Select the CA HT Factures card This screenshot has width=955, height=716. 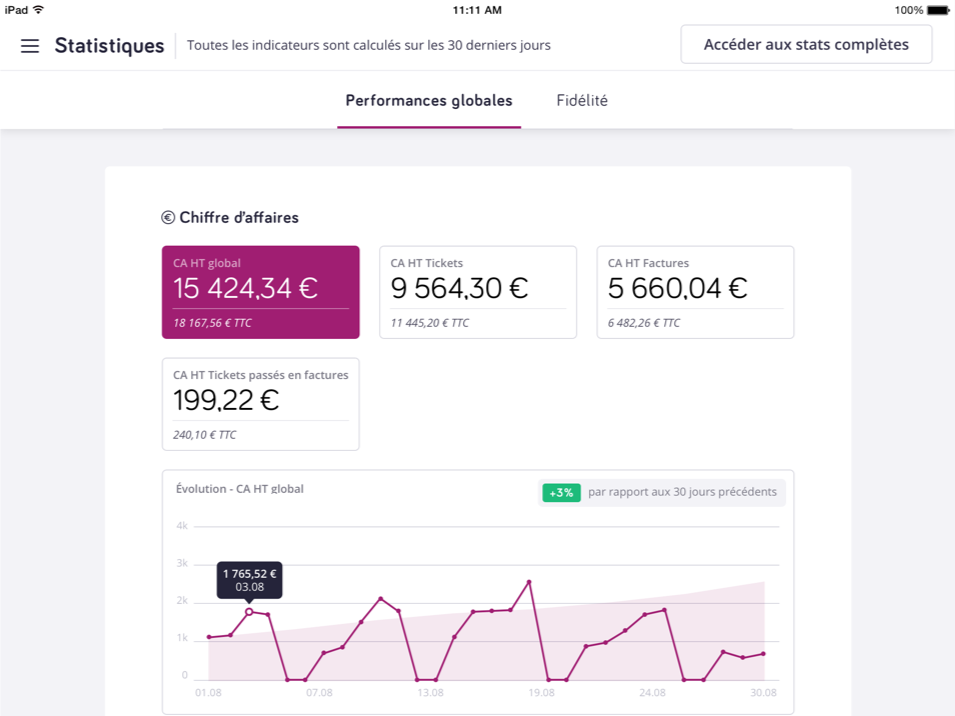[x=694, y=291]
